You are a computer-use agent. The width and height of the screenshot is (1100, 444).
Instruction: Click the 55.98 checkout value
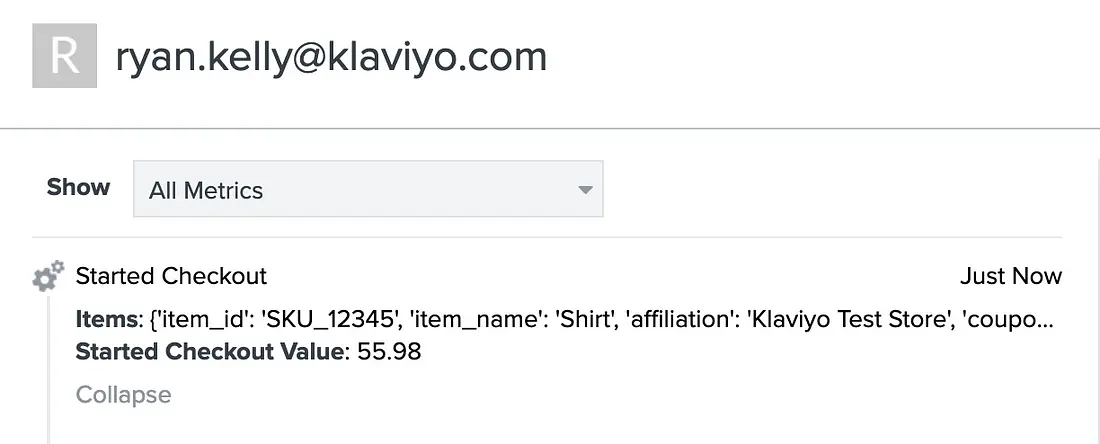(x=389, y=351)
